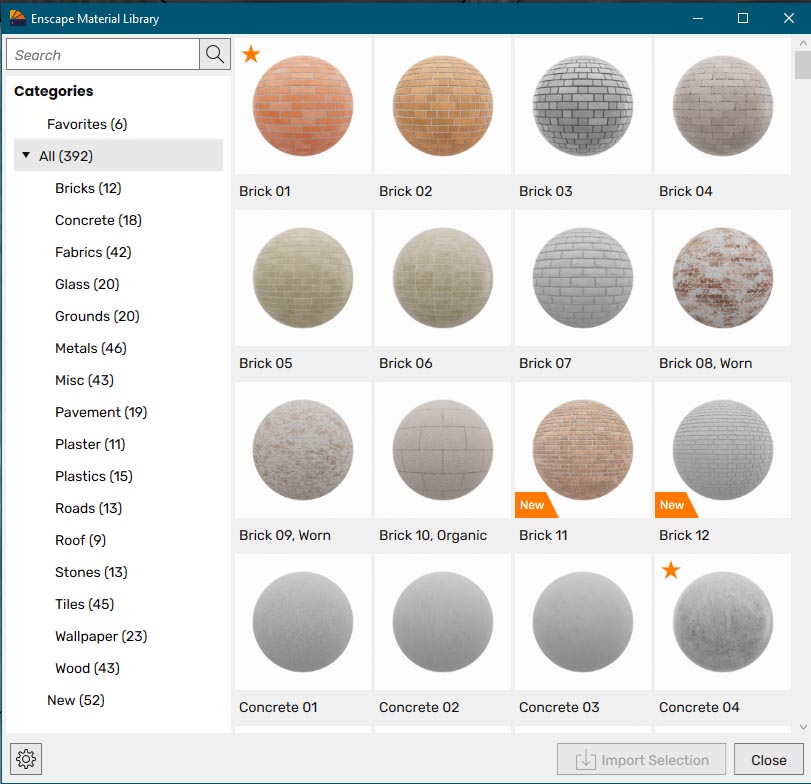Screen dimensions: 811x784
Task: Select the Favorites (6) category
Action: click(87, 124)
